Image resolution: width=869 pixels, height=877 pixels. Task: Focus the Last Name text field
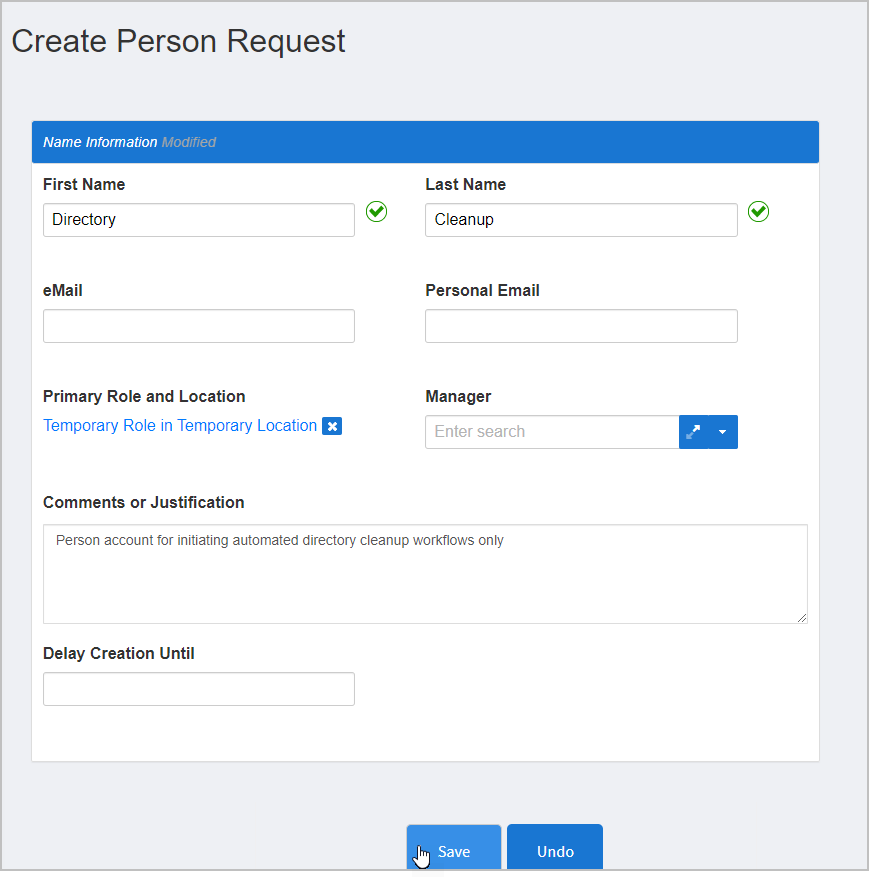[581, 220]
